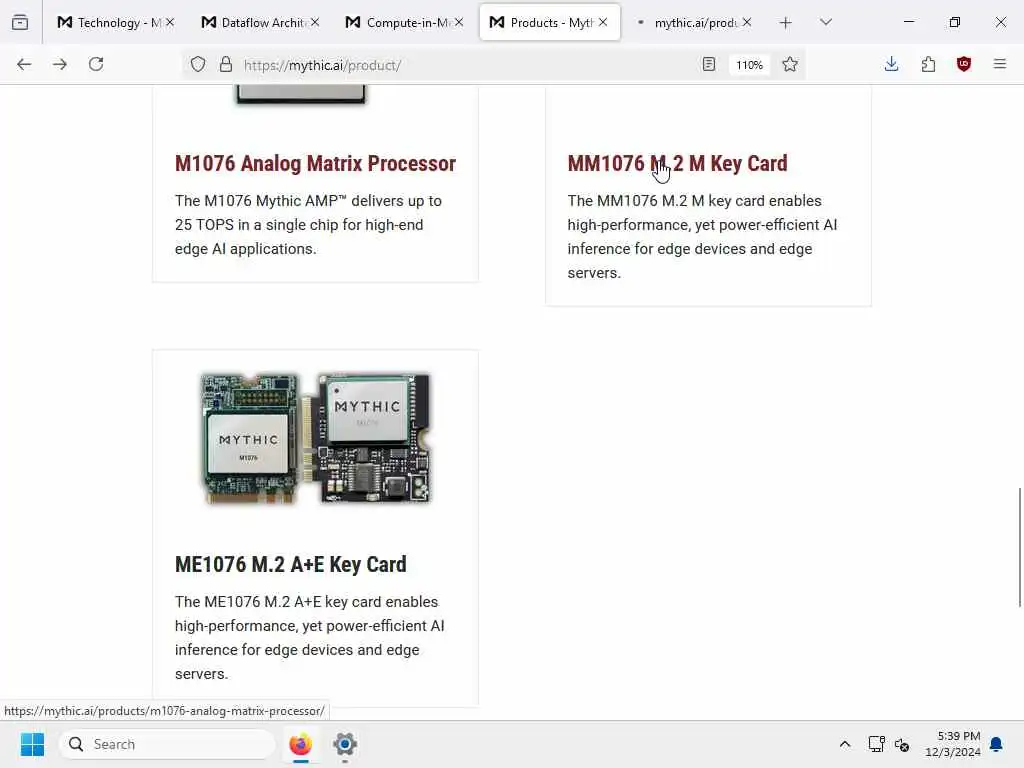This screenshot has height=768, width=1024.
Task: Click the M1076 chip image
Action: [x=301, y=95]
